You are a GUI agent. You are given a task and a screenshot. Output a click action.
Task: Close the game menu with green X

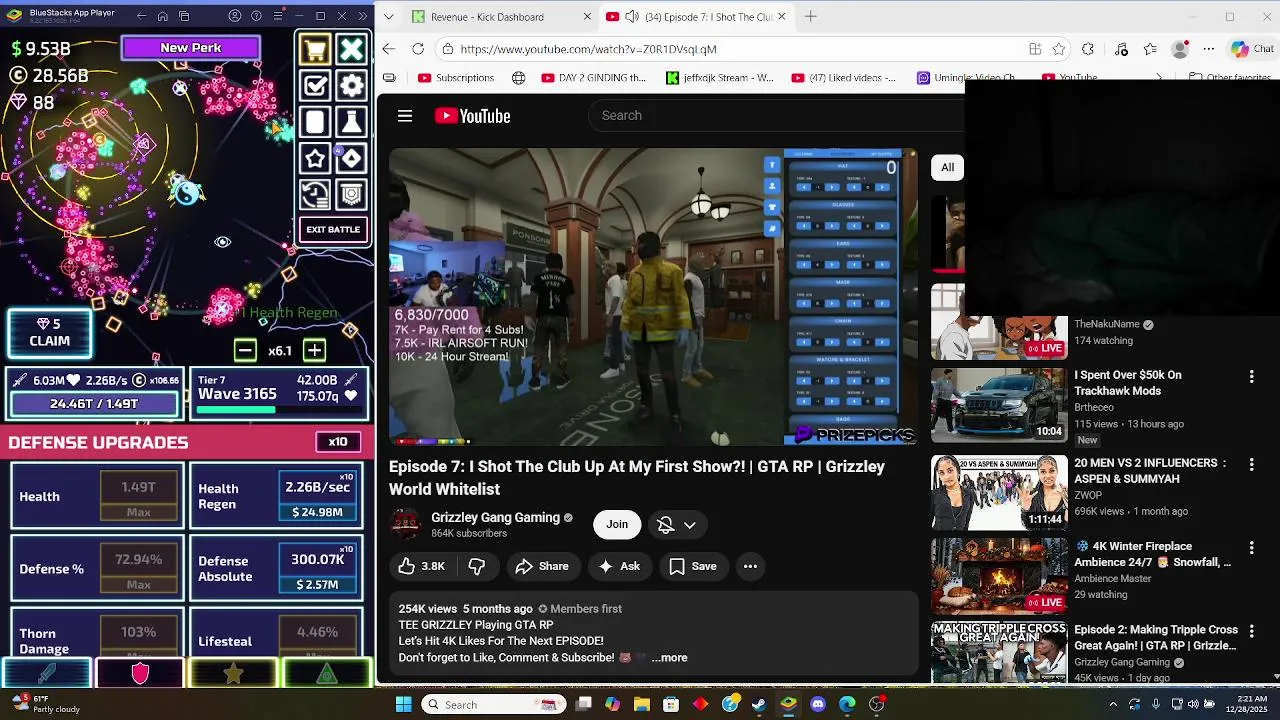(351, 50)
